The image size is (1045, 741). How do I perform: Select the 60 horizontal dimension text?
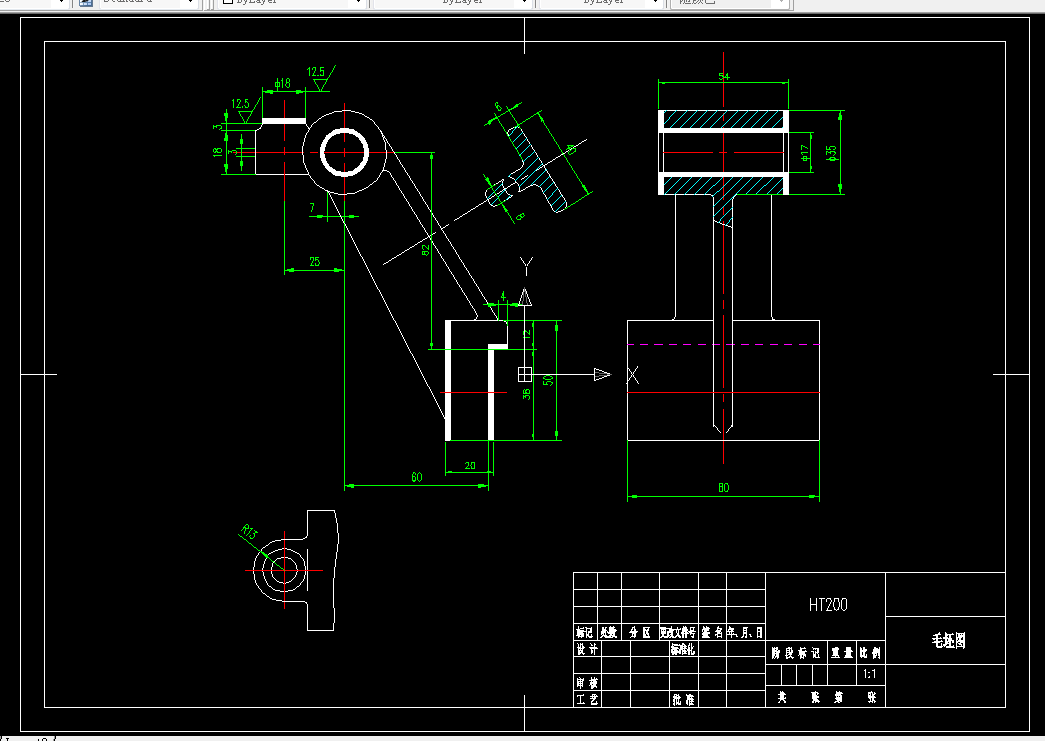point(417,477)
